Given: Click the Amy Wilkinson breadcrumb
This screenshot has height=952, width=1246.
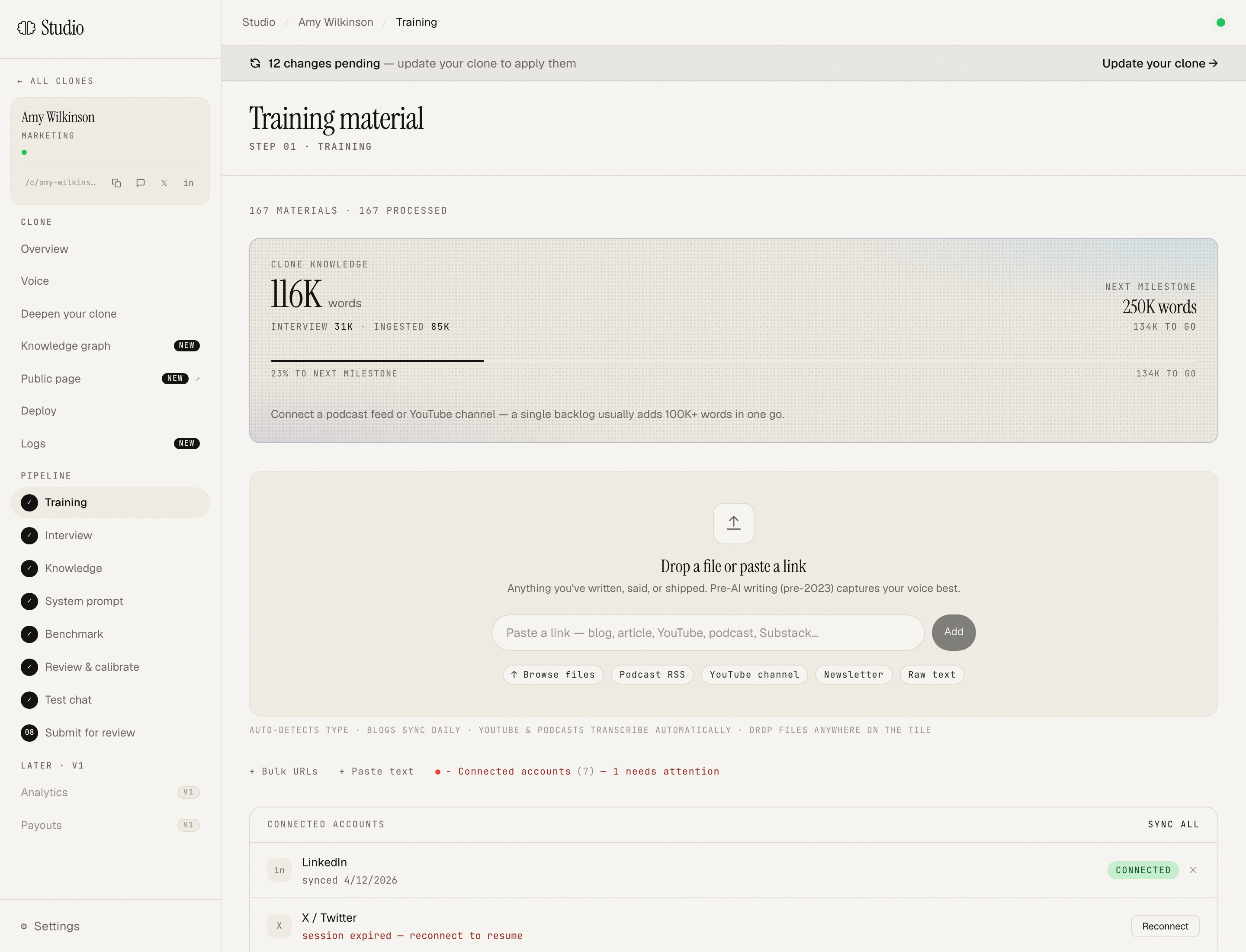Looking at the screenshot, I should (335, 22).
